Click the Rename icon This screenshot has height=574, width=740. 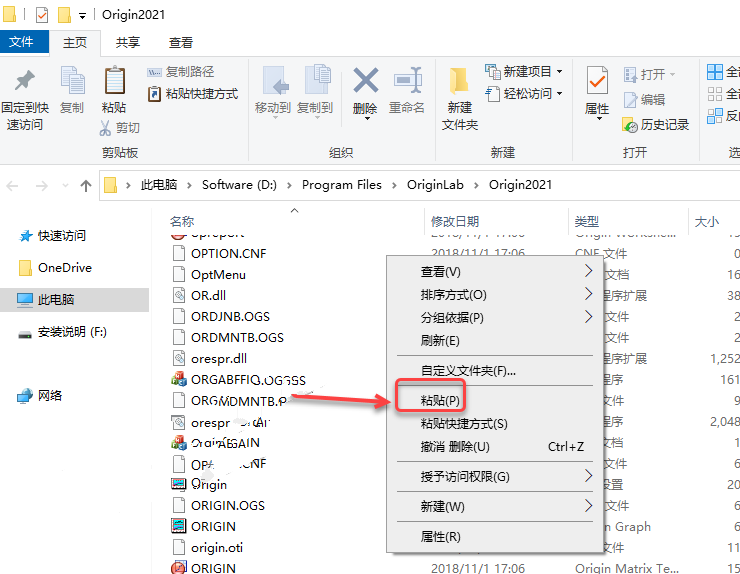tap(408, 80)
